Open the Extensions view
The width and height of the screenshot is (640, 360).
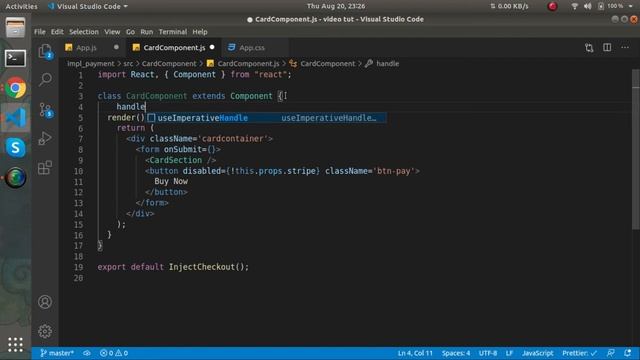coord(45,167)
